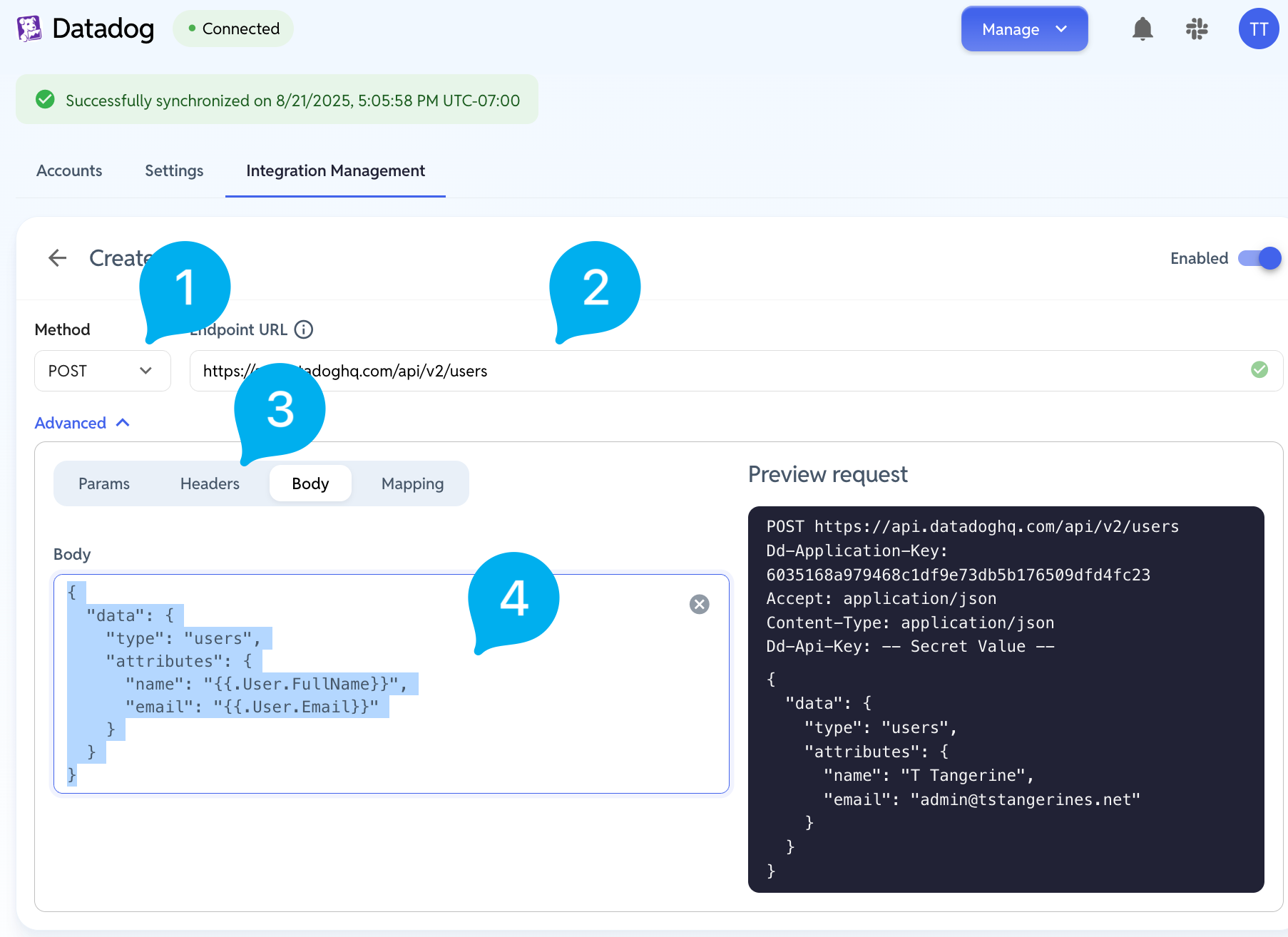Switch to the Settings tab
Image resolution: width=1288 pixels, height=937 pixels.
(174, 171)
